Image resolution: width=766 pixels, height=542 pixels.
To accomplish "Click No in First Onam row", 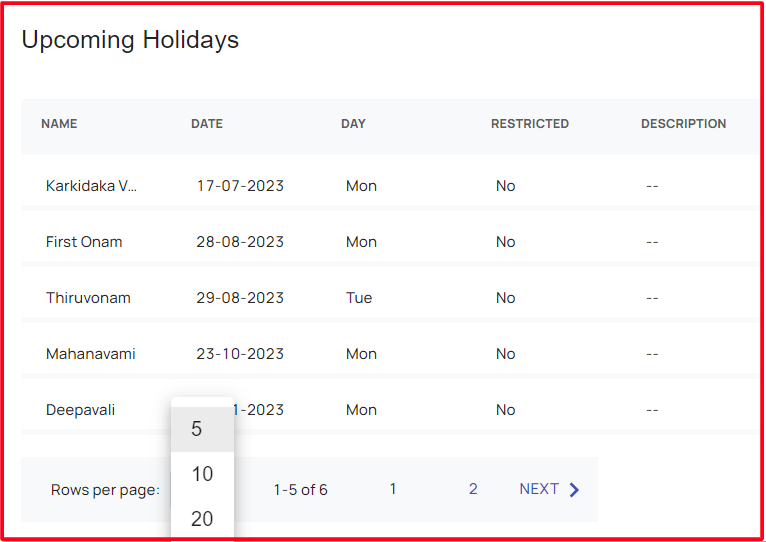I will [506, 242].
